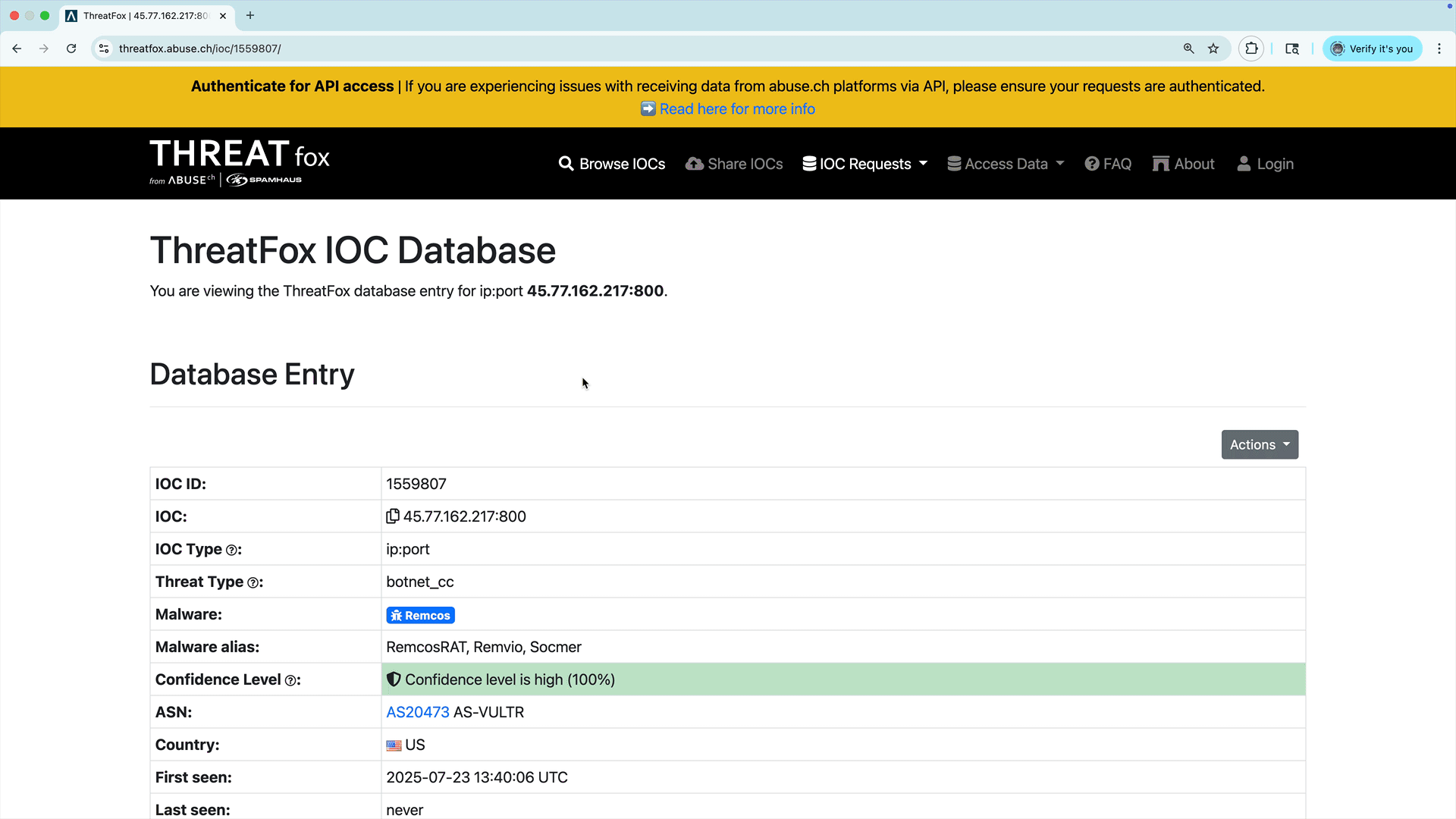
Task: Click the Confidence Level help icon
Action: pos(290,681)
